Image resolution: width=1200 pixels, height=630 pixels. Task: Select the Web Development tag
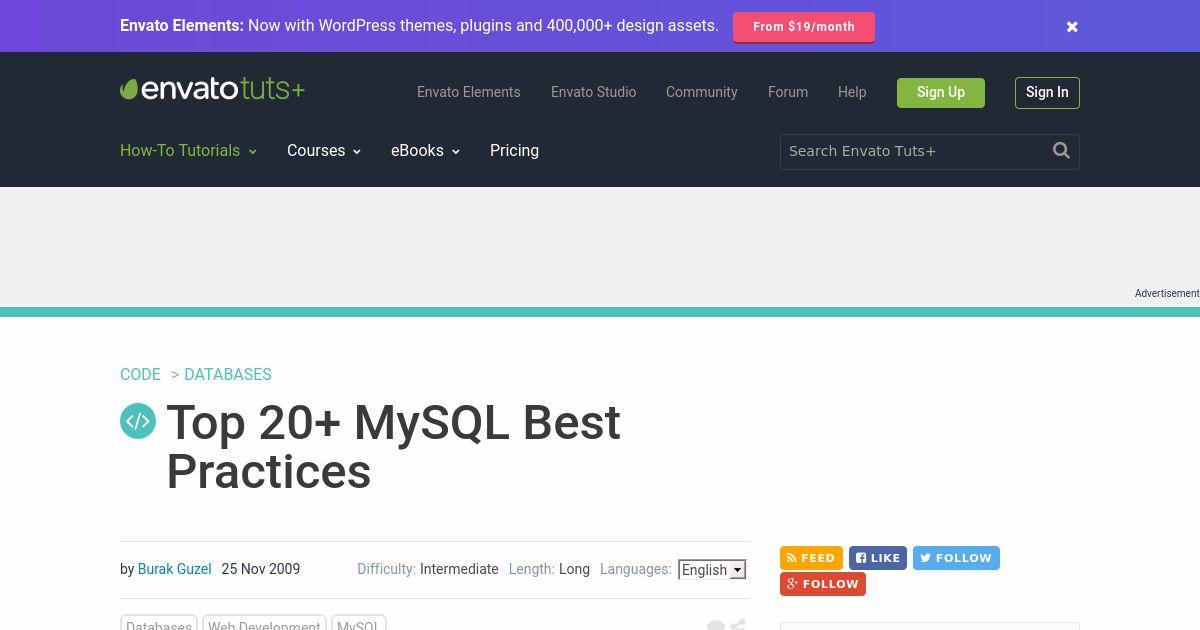click(264, 624)
